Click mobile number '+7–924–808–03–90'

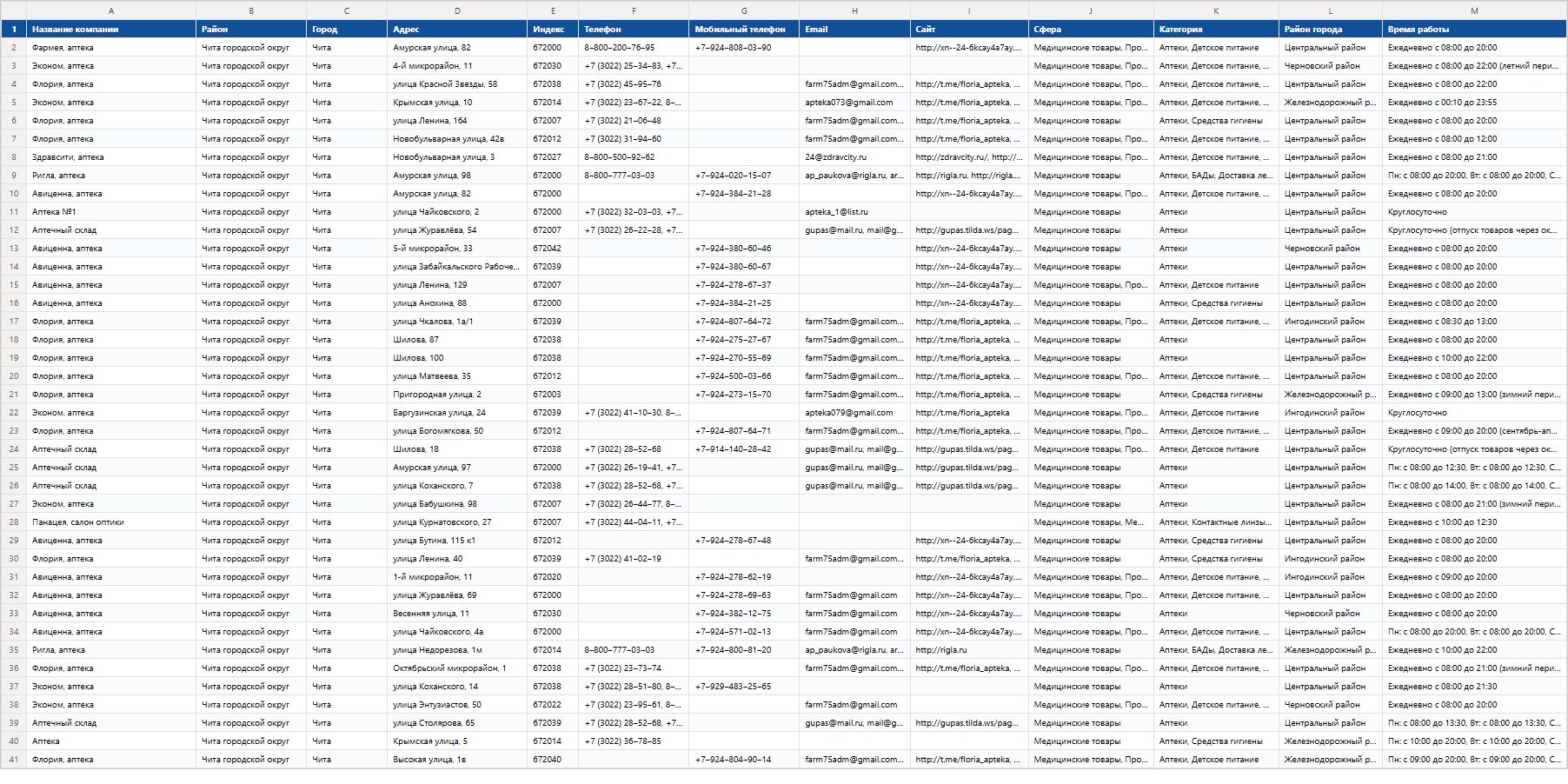744,48
